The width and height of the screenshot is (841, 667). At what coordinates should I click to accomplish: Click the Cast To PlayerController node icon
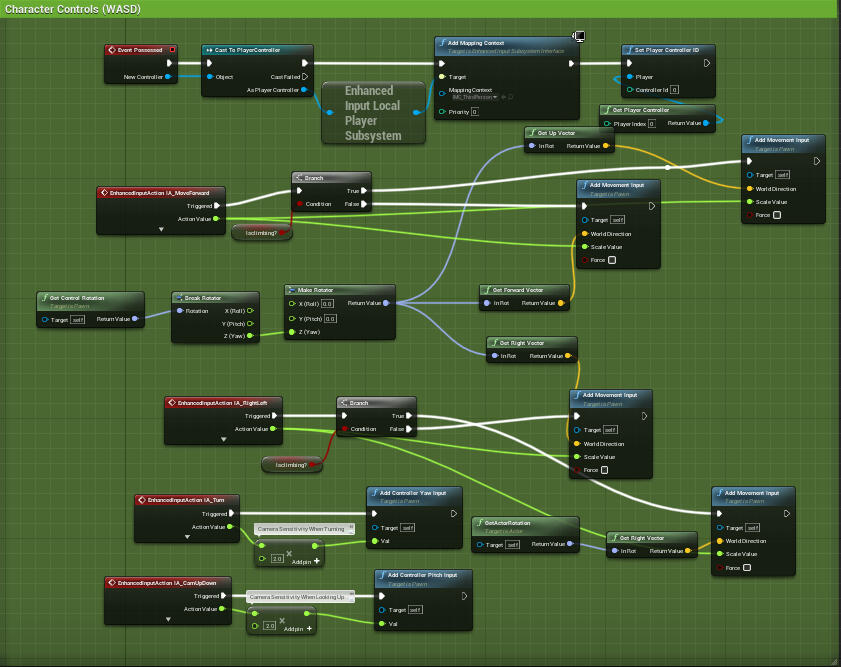pos(209,49)
